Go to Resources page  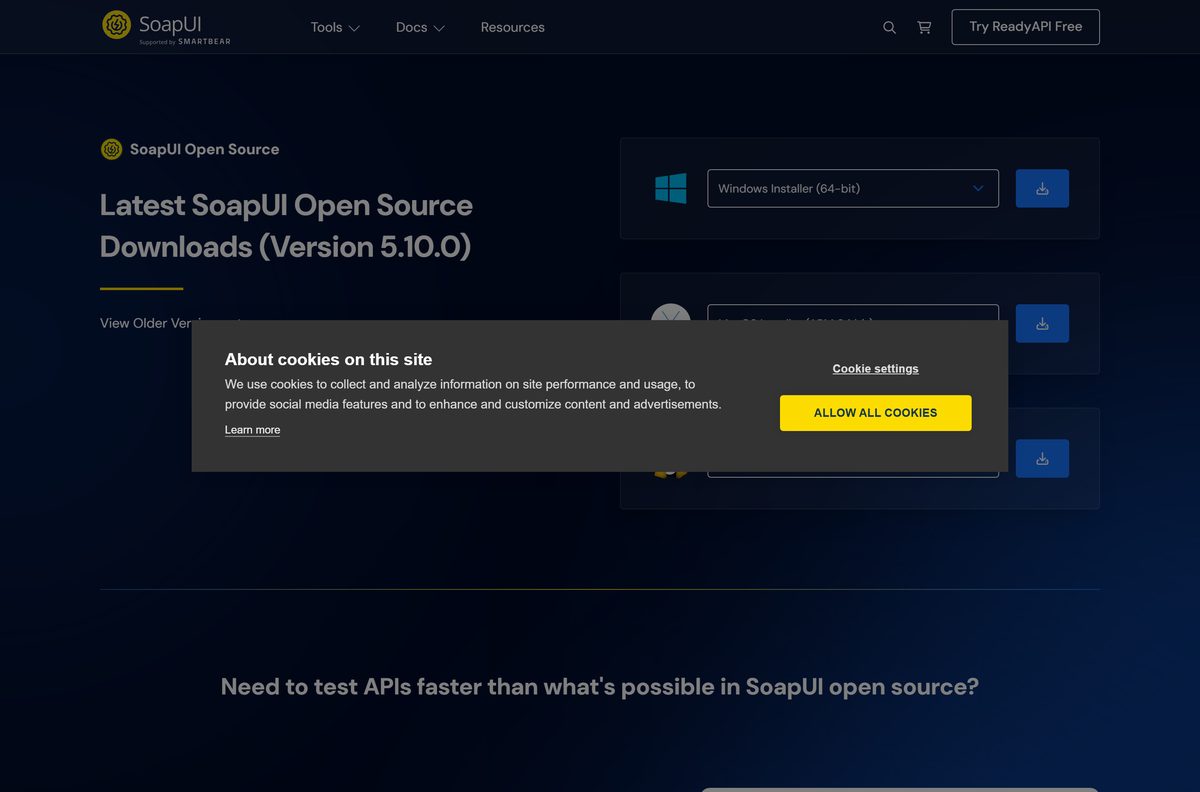512,27
